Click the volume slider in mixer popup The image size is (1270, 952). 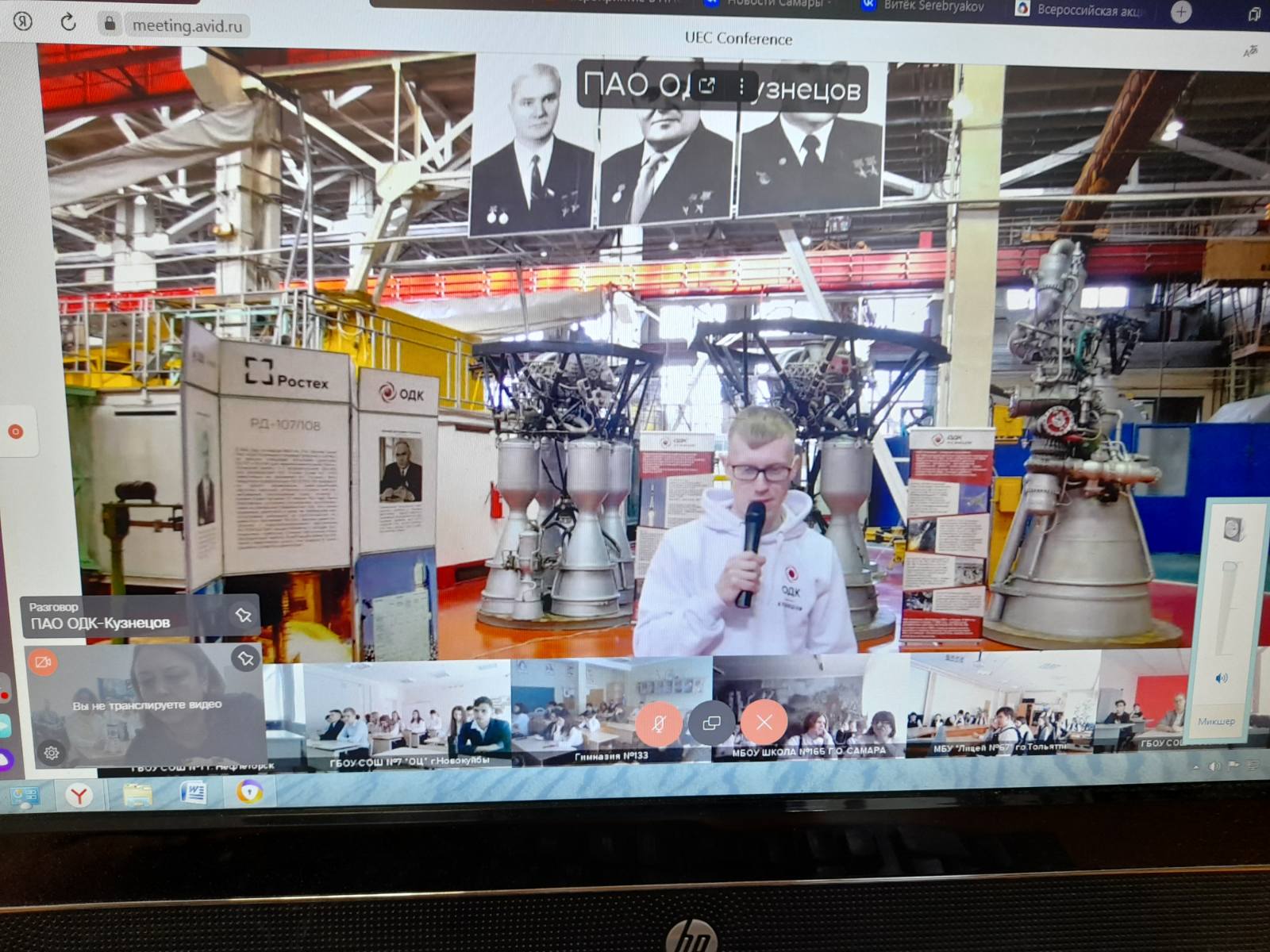(1229, 607)
